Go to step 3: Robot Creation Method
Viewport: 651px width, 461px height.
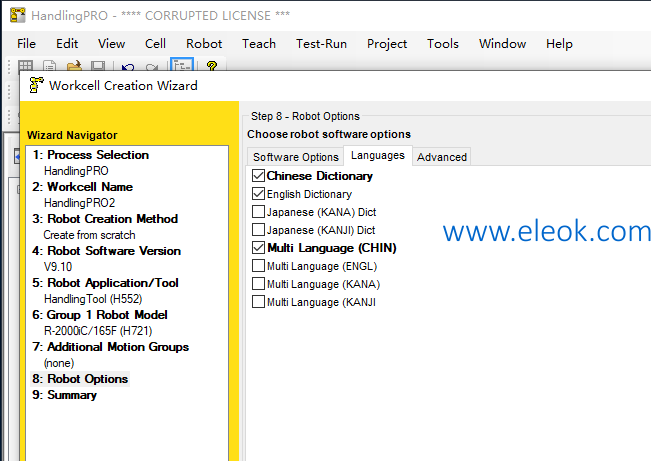click(x=105, y=218)
